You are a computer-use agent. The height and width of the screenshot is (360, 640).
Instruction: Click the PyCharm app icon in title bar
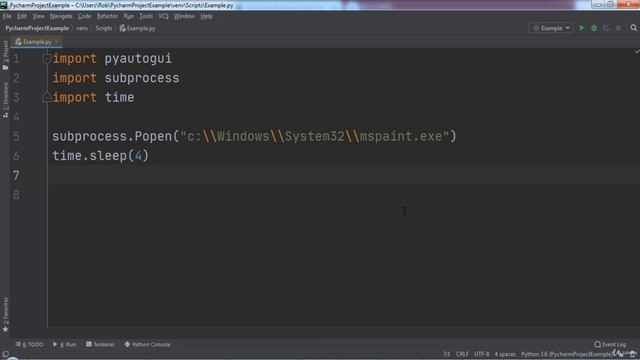click(4, 5)
